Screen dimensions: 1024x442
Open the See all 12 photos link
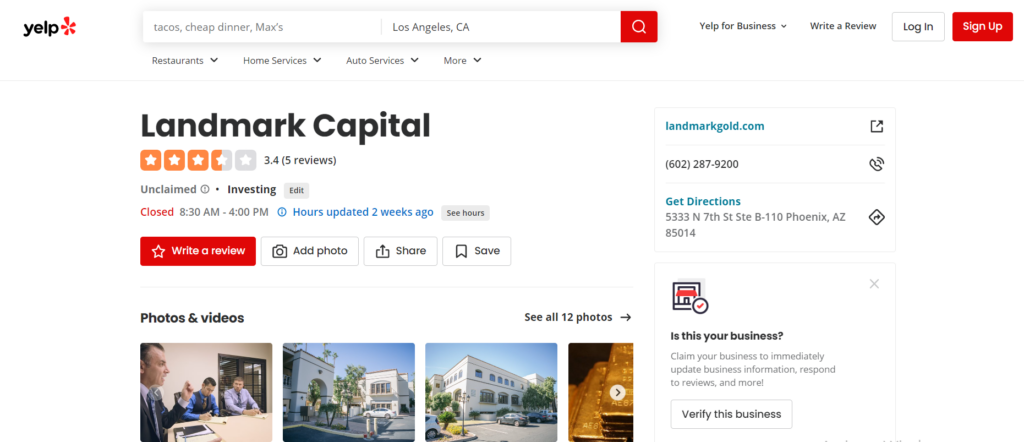[577, 317]
